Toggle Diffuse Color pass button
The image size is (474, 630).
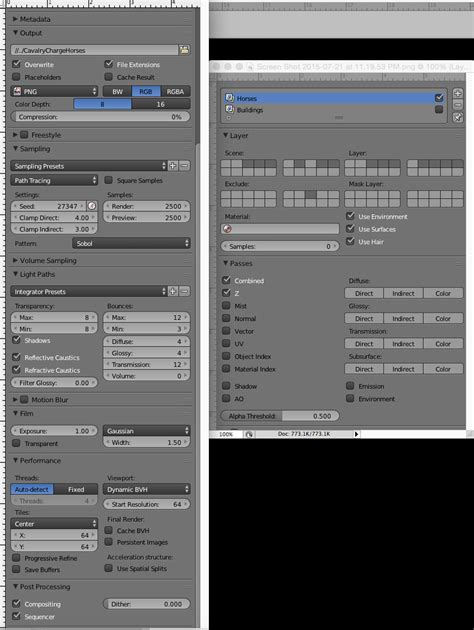point(443,293)
